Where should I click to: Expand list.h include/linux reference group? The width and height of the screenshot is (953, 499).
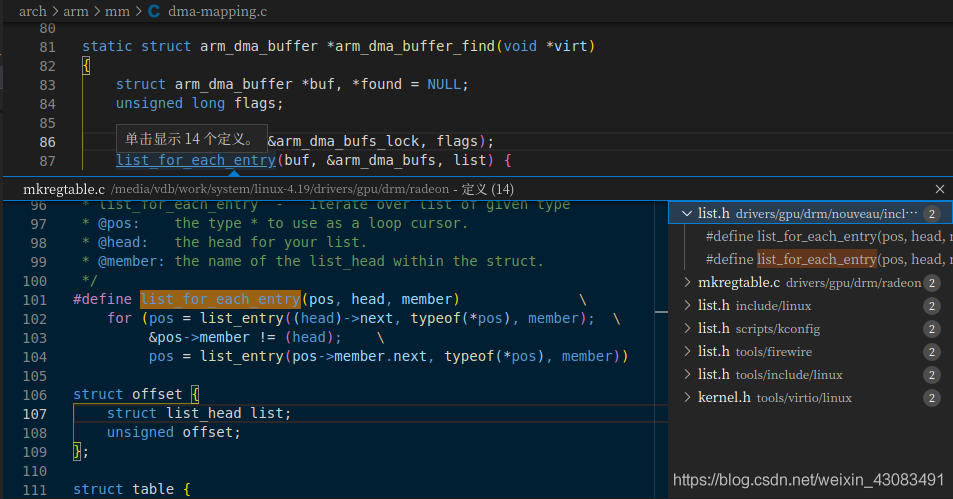[x=687, y=305]
